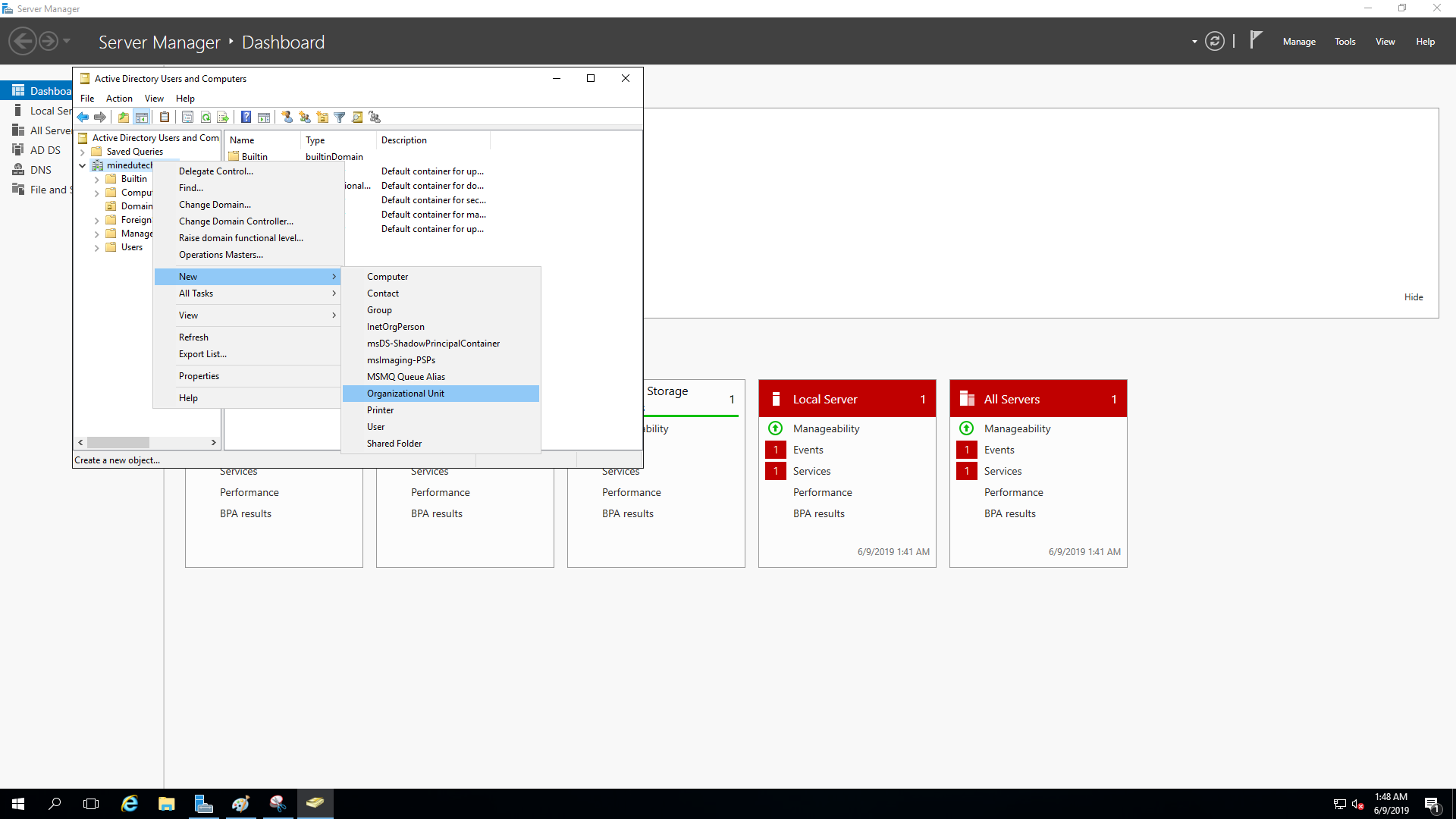This screenshot has width=1456, height=819.
Task: Click the filter funnel toolbar icon
Action: point(340,117)
